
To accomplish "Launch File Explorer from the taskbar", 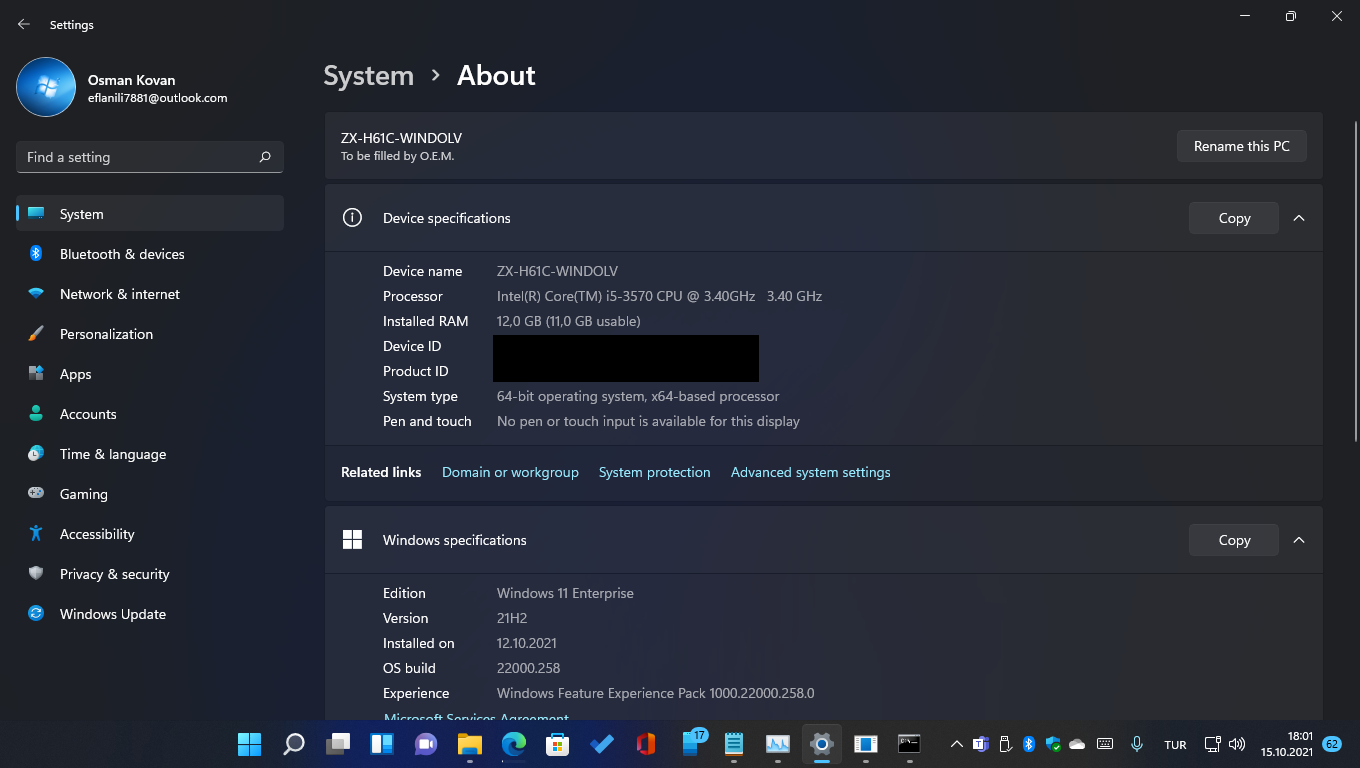I will tap(470, 744).
